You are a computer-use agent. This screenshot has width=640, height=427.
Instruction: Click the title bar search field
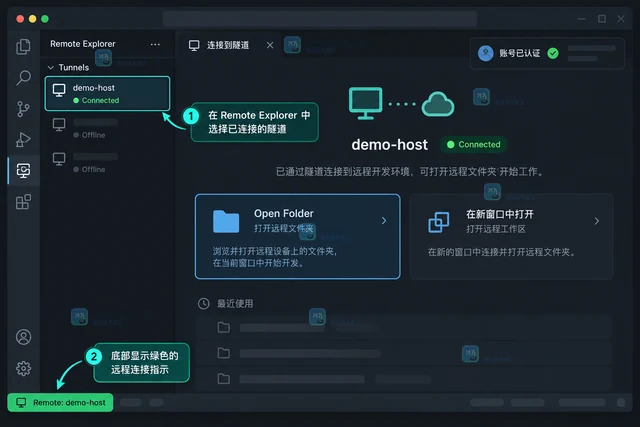320,19
